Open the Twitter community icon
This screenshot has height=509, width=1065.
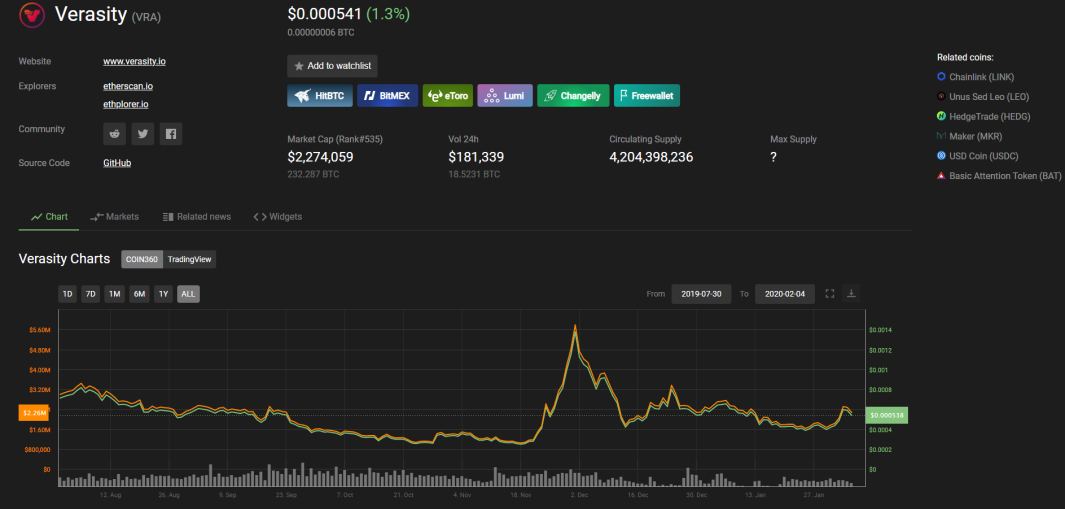coord(143,133)
